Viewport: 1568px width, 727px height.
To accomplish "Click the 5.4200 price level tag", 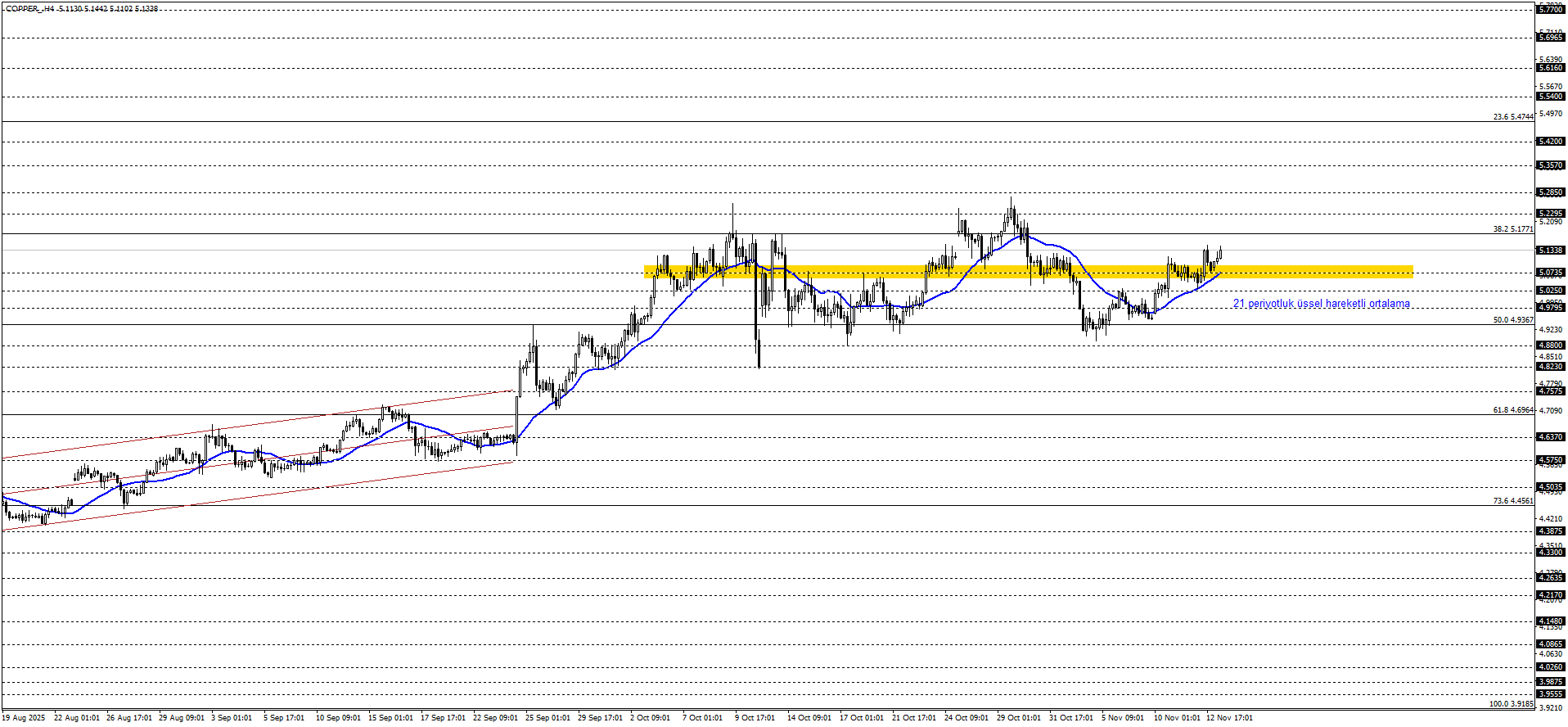I will [x=1551, y=142].
